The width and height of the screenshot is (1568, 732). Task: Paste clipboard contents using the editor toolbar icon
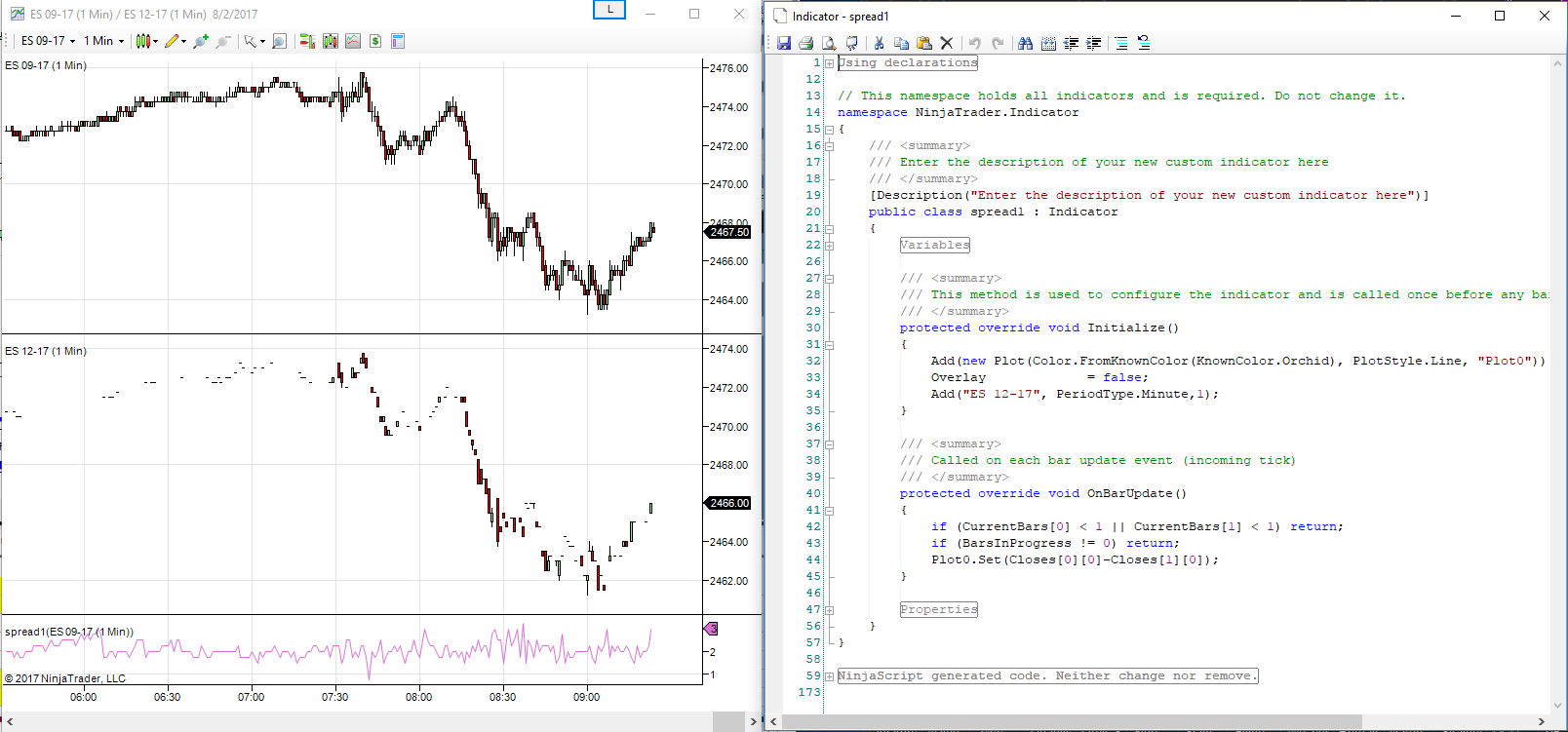pyautogui.click(x=923, y=43)
